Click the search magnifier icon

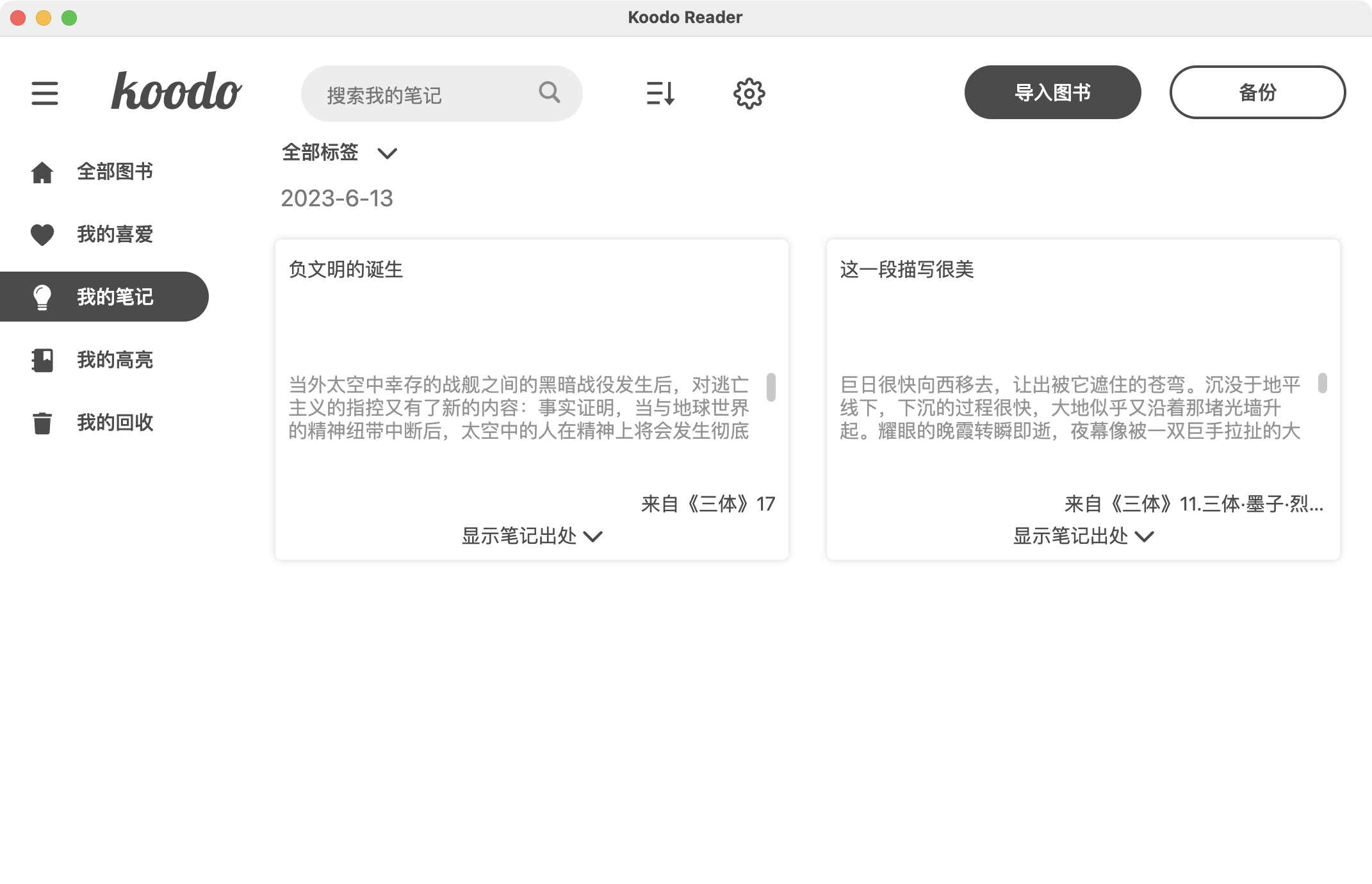[550, 93]
